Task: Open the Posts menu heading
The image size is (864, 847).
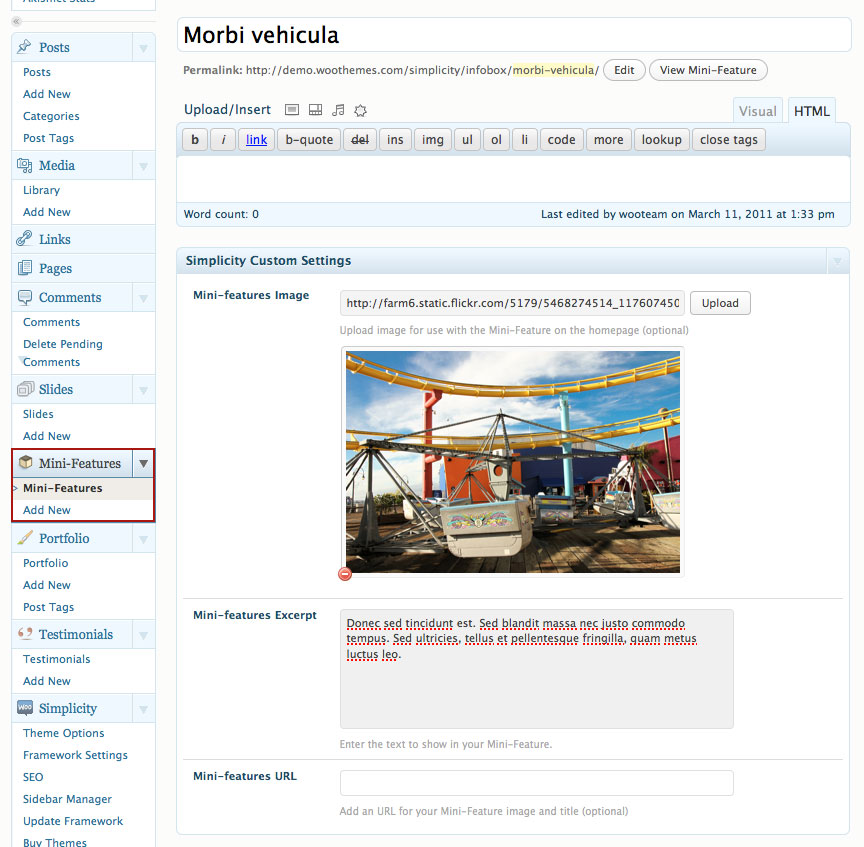Action: coord(54,47)
